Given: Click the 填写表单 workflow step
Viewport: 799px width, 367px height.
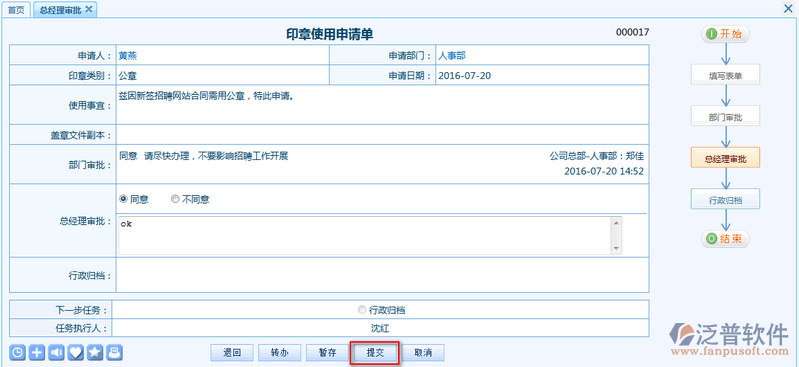Looking at the screenshot, I should (725, 75).
